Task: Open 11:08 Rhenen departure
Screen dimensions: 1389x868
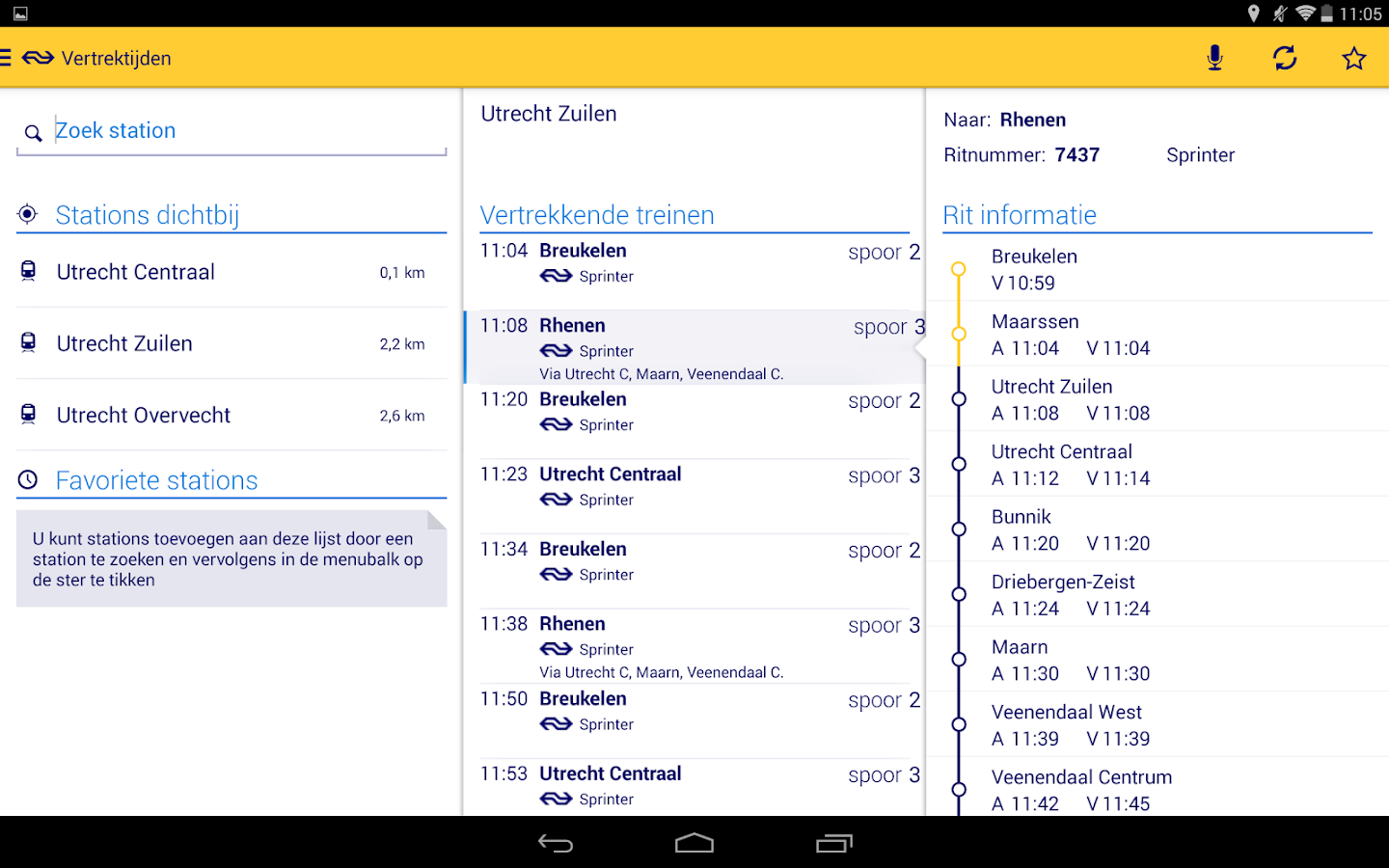Action: [x=694, y=347]
